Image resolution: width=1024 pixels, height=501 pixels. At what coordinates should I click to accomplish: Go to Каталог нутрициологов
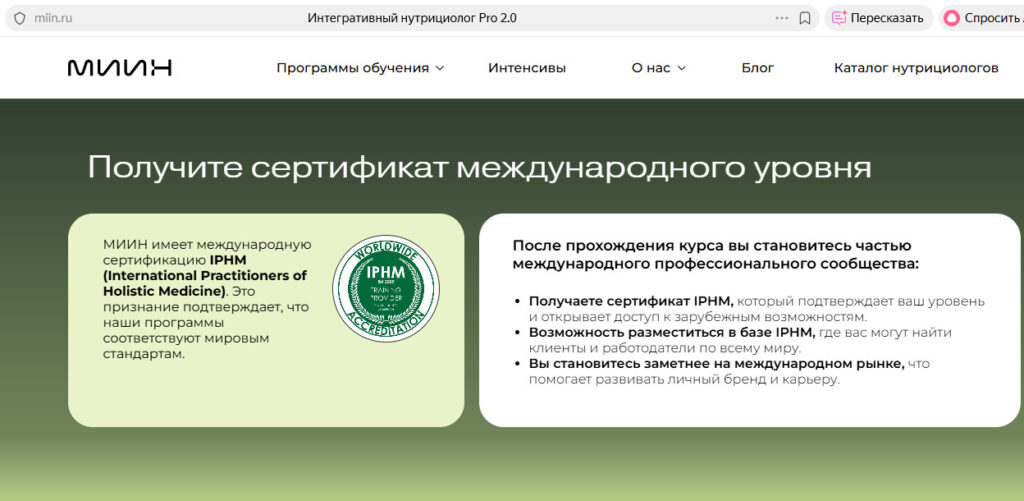[x=916, y=68]
